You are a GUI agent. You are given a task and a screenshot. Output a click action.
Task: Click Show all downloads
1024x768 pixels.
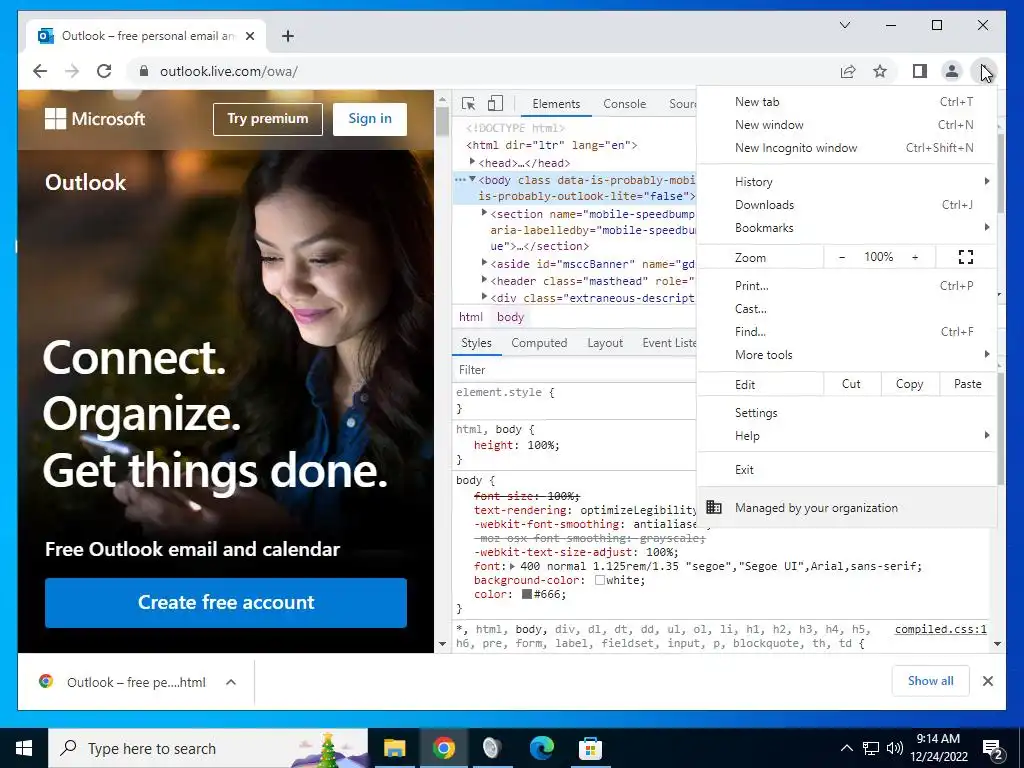pos(931,681)
